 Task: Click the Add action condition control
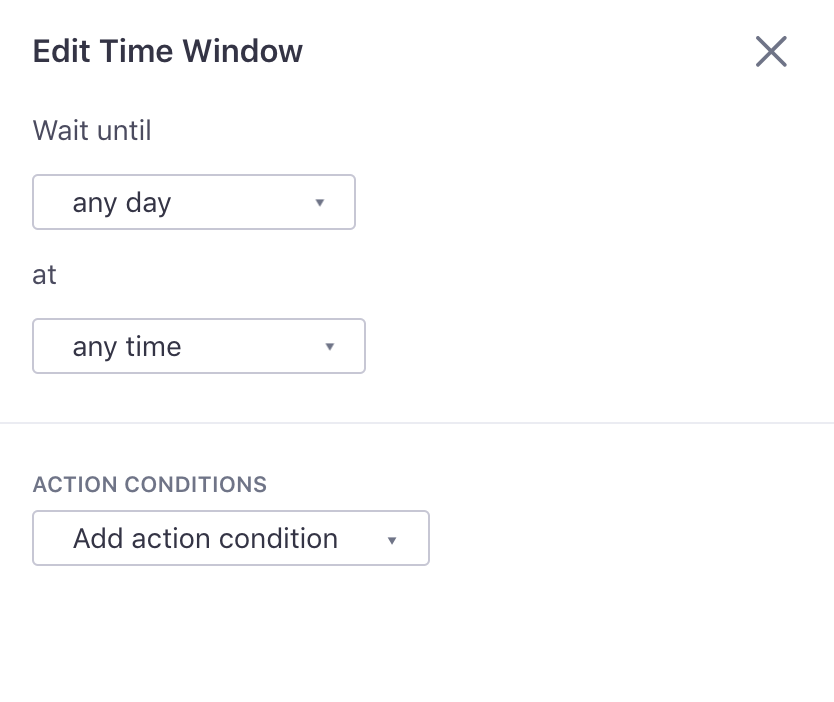tap(231, 538)
